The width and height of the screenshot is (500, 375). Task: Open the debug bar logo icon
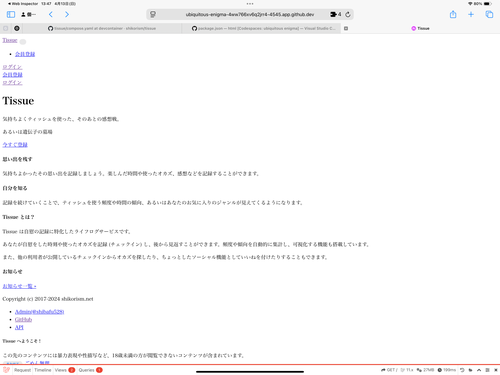(6, 370)
